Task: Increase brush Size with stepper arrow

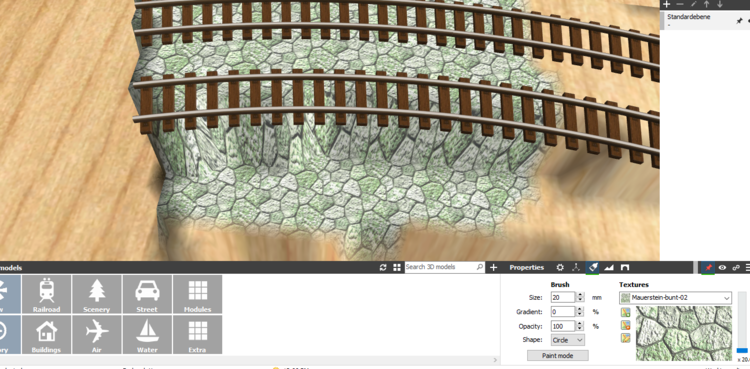Action: (581, 295)
